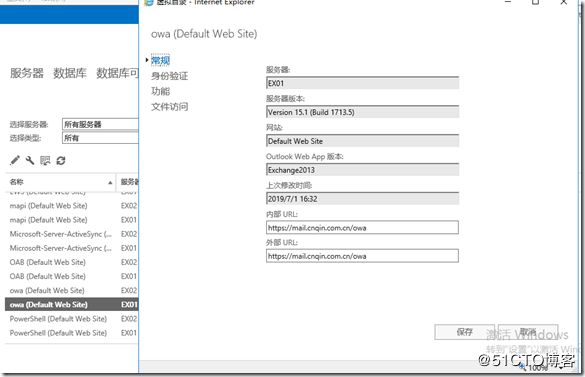Select PowerShell (Default Web Site) EX02 row
This screenshot has width=585, height=377.
pos(72,319)
